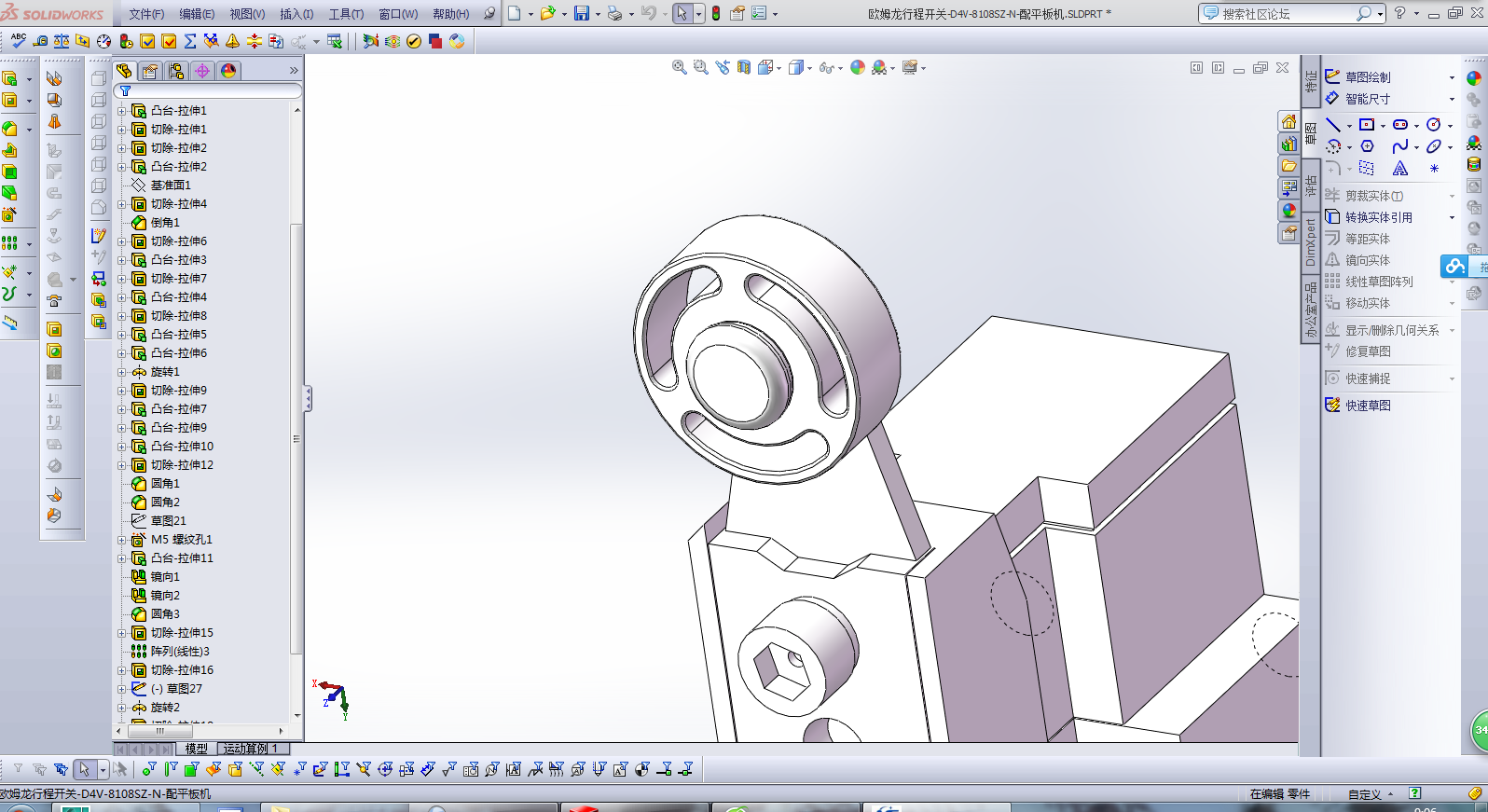Image resolution: width=1488 pixels, height=812 pixels.
Task: Open the ConfigurationManager tab
Action: coord(176,71)
